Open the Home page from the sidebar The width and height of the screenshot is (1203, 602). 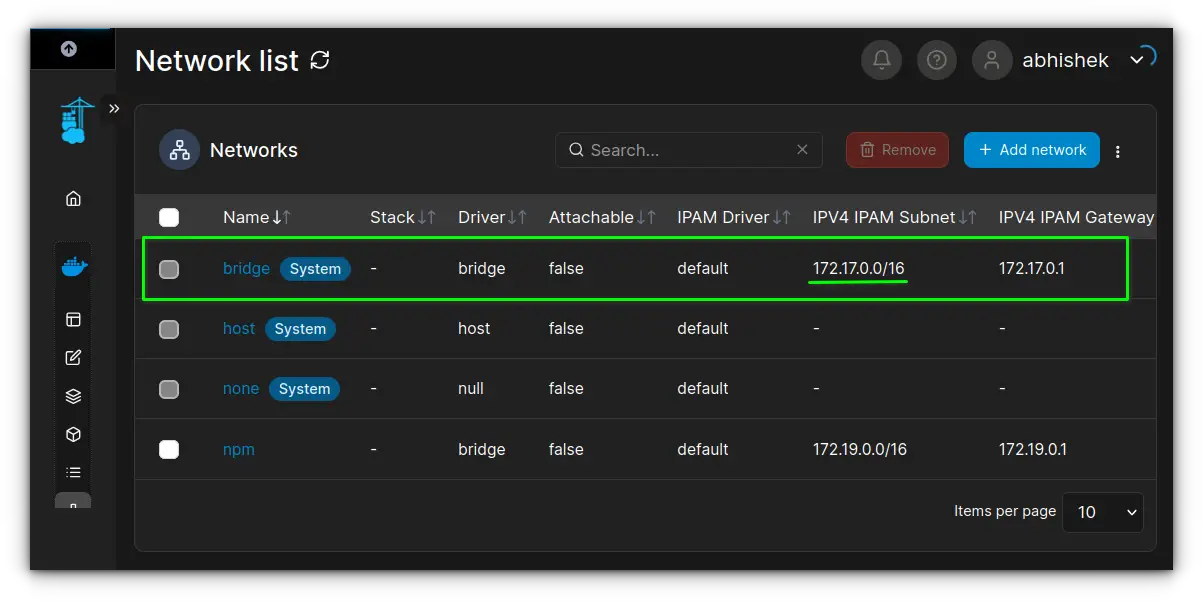click(x=72, y=198)
